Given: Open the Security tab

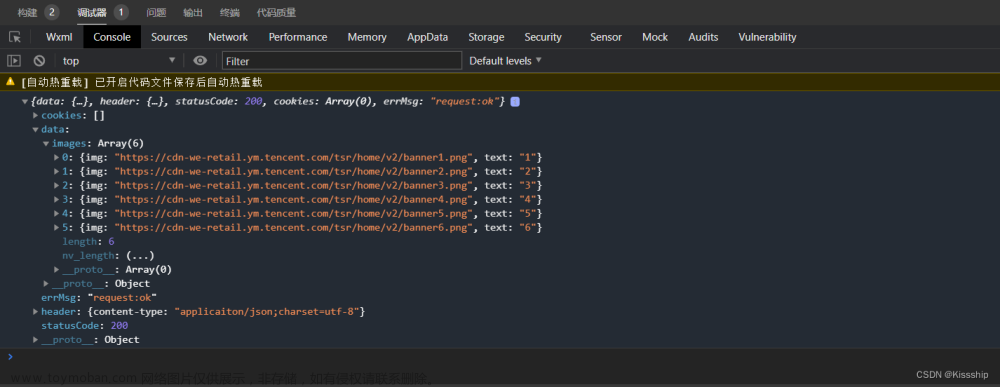Looking at the screenshot, I should [x=543, y=37].
